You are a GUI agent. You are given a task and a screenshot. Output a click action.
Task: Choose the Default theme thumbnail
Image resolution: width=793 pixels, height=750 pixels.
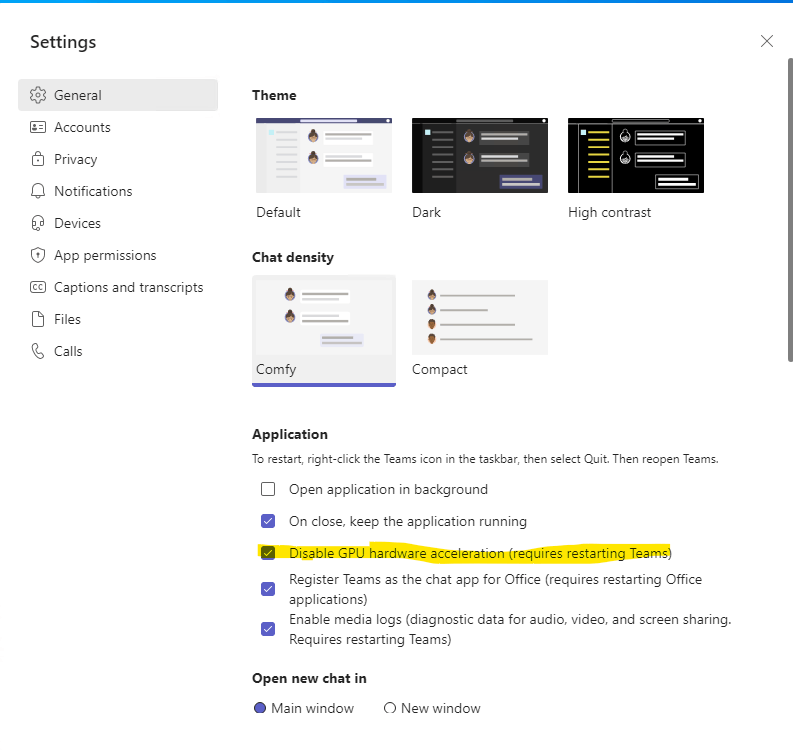(324, 155)
